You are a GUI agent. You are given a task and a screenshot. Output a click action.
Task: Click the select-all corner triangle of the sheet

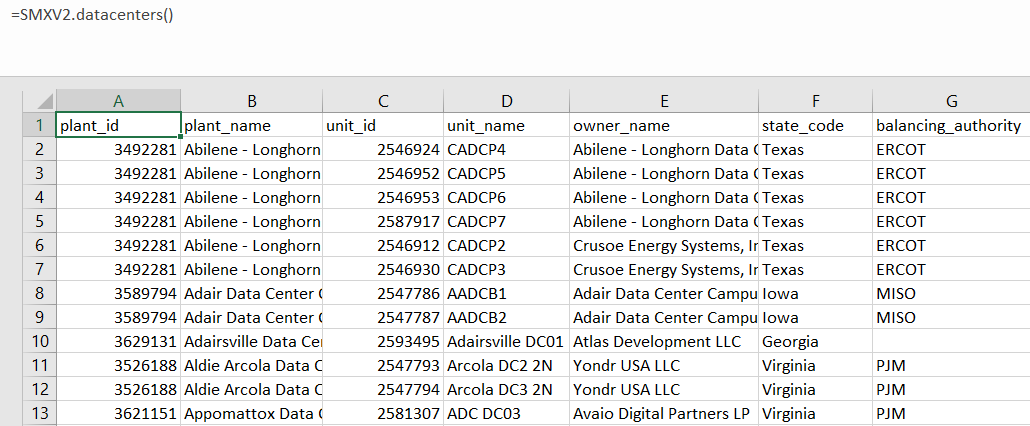pyautogui.click(x=45, y=101)
